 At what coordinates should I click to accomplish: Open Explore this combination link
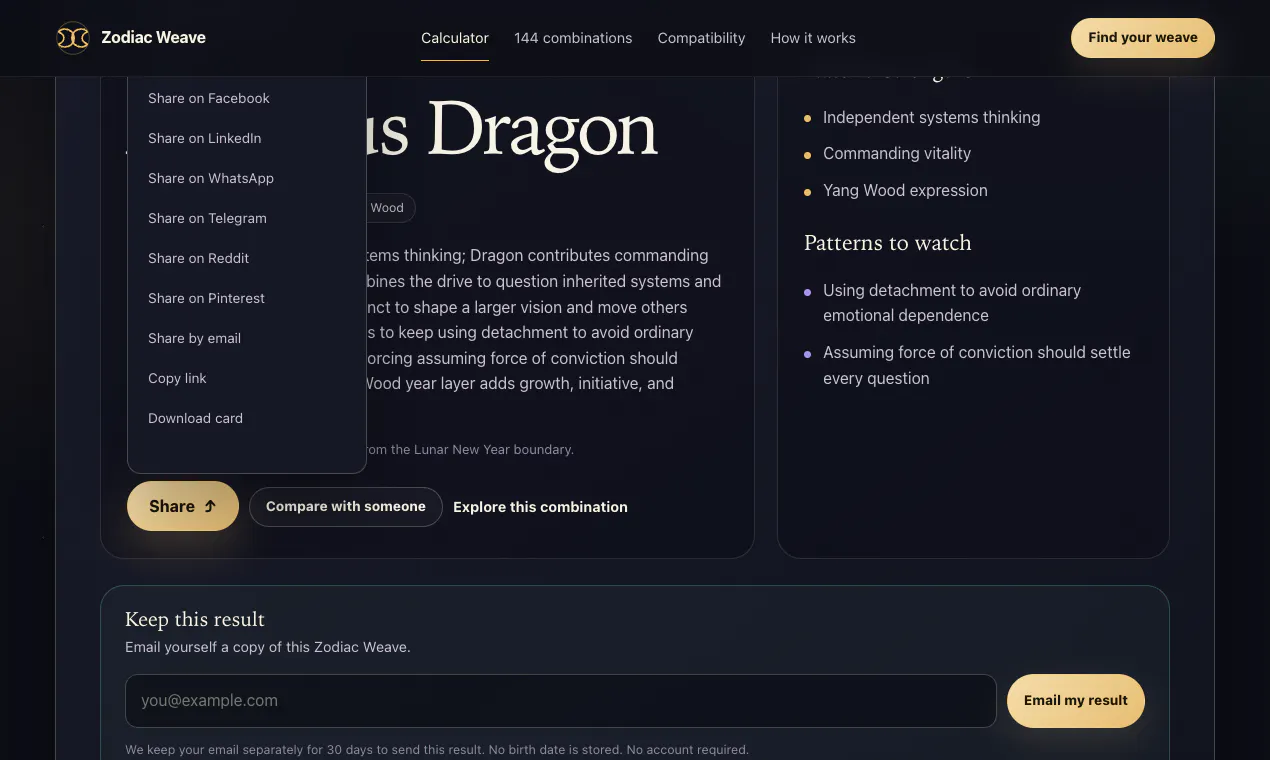[x=540, y=507]
